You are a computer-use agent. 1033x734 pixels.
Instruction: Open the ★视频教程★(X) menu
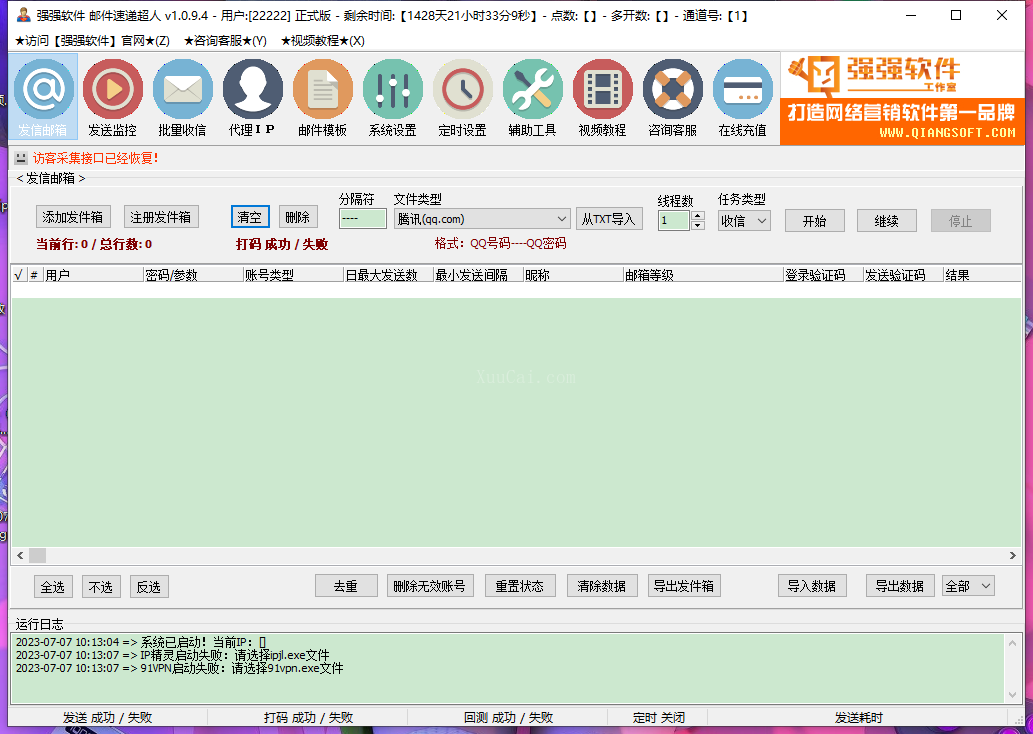click(x=322, y=41)
